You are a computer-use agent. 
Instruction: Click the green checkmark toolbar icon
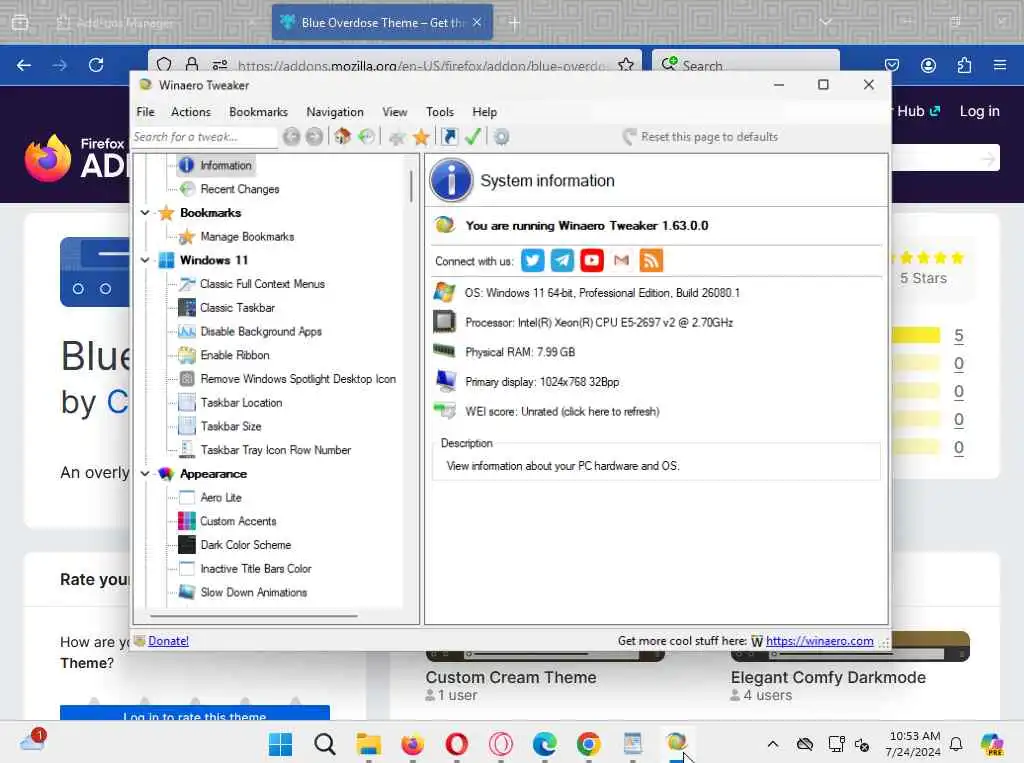click(x=473, y=137)
